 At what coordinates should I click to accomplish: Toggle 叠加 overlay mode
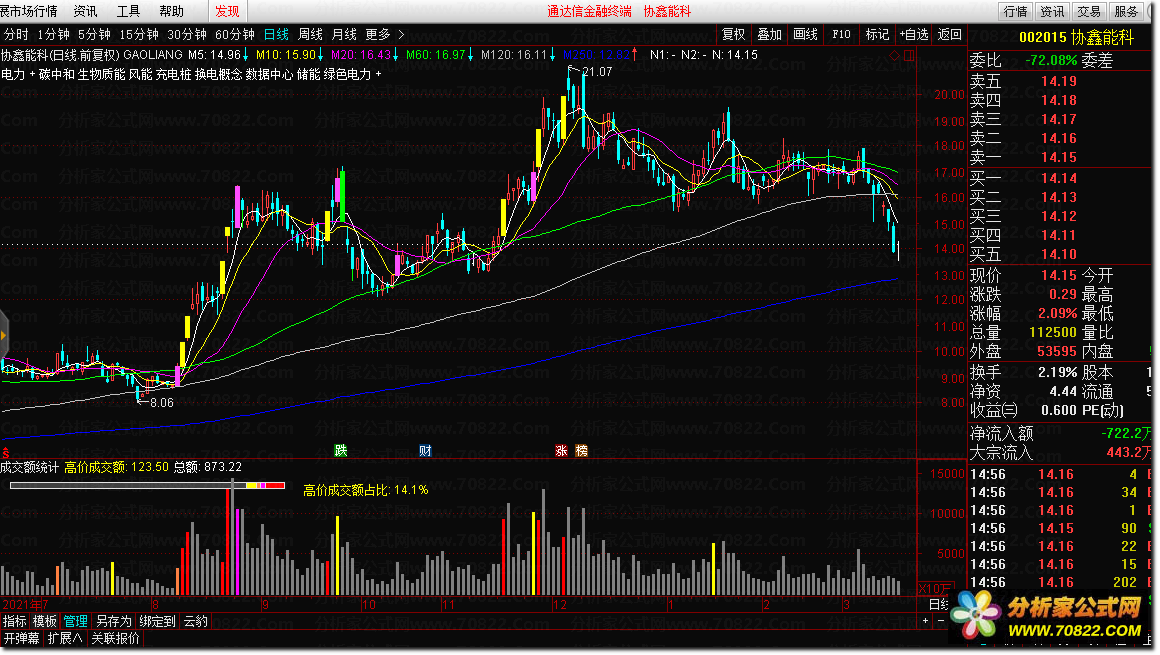pyautogui.click(x=769, y=35)
